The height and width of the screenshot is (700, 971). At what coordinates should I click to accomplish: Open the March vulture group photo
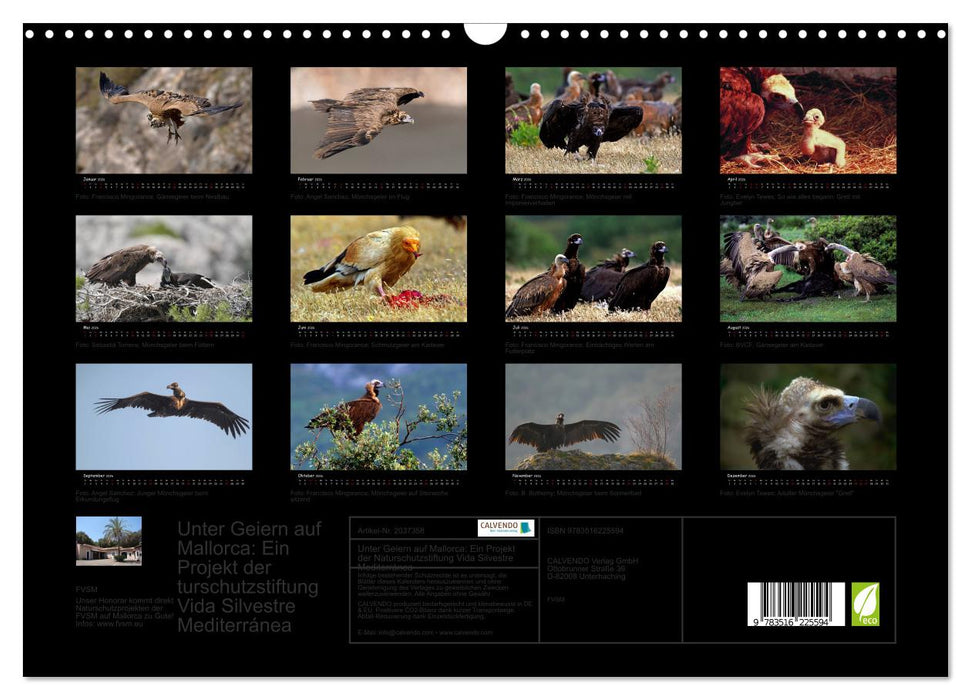pos(593,121)
